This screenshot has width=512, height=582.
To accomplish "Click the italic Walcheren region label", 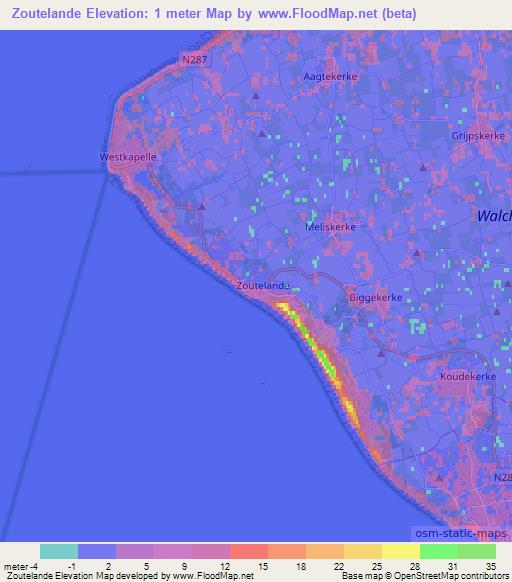I will pos(494,216).
